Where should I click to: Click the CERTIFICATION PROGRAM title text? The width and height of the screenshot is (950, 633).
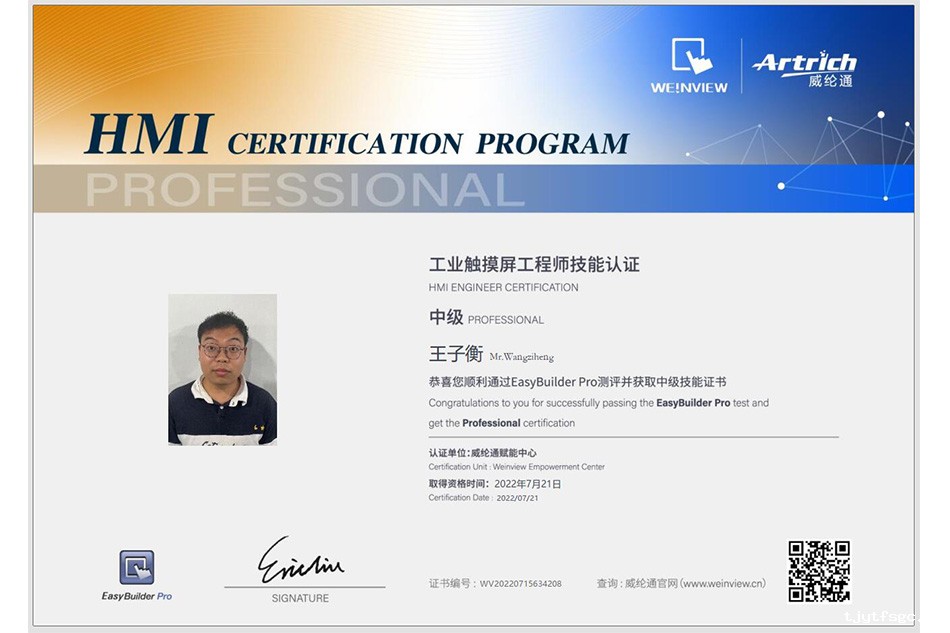tap(428, 144)
